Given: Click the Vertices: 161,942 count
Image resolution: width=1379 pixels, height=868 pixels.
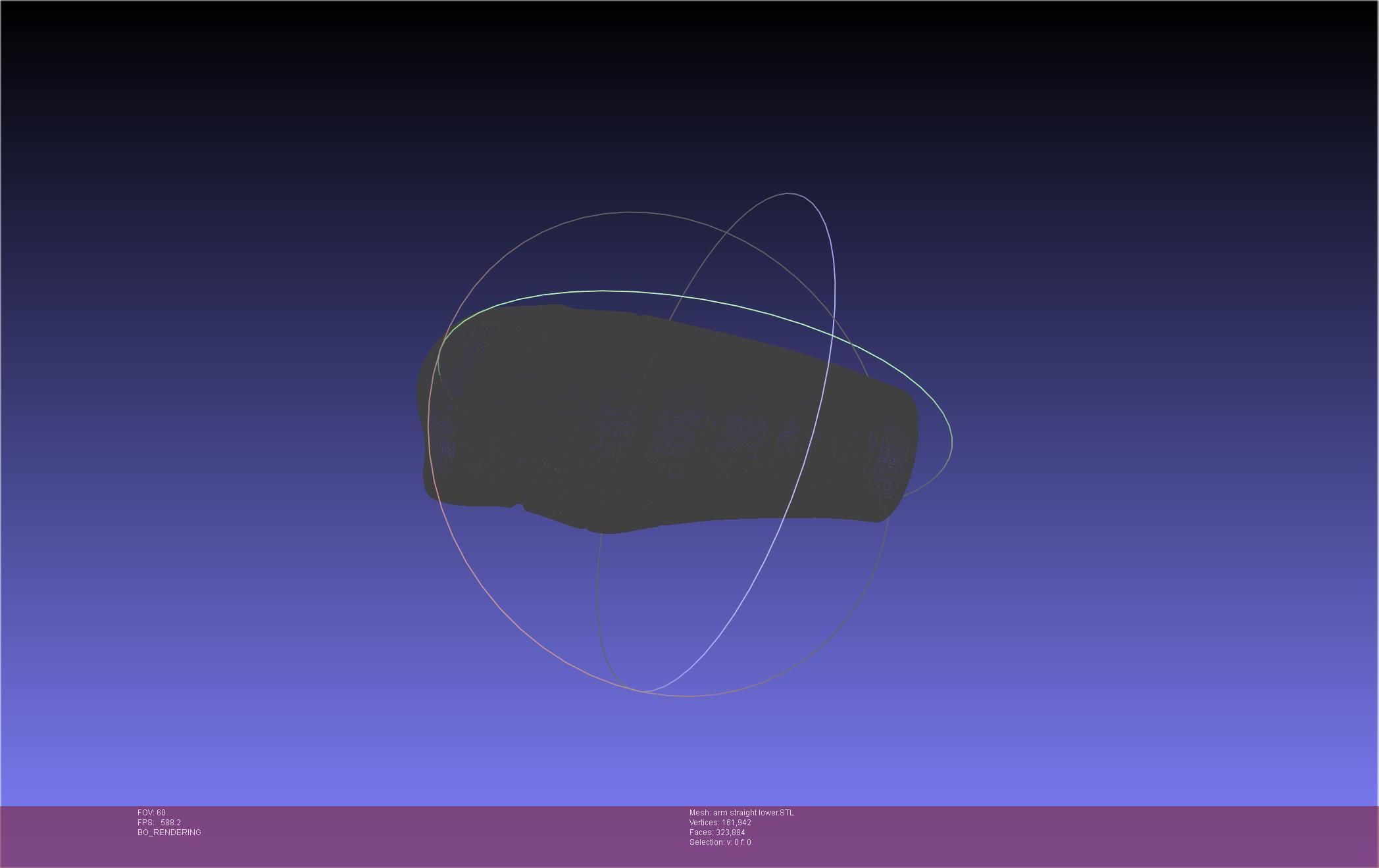Looking at the screenshot, I should tap(720, 823).
